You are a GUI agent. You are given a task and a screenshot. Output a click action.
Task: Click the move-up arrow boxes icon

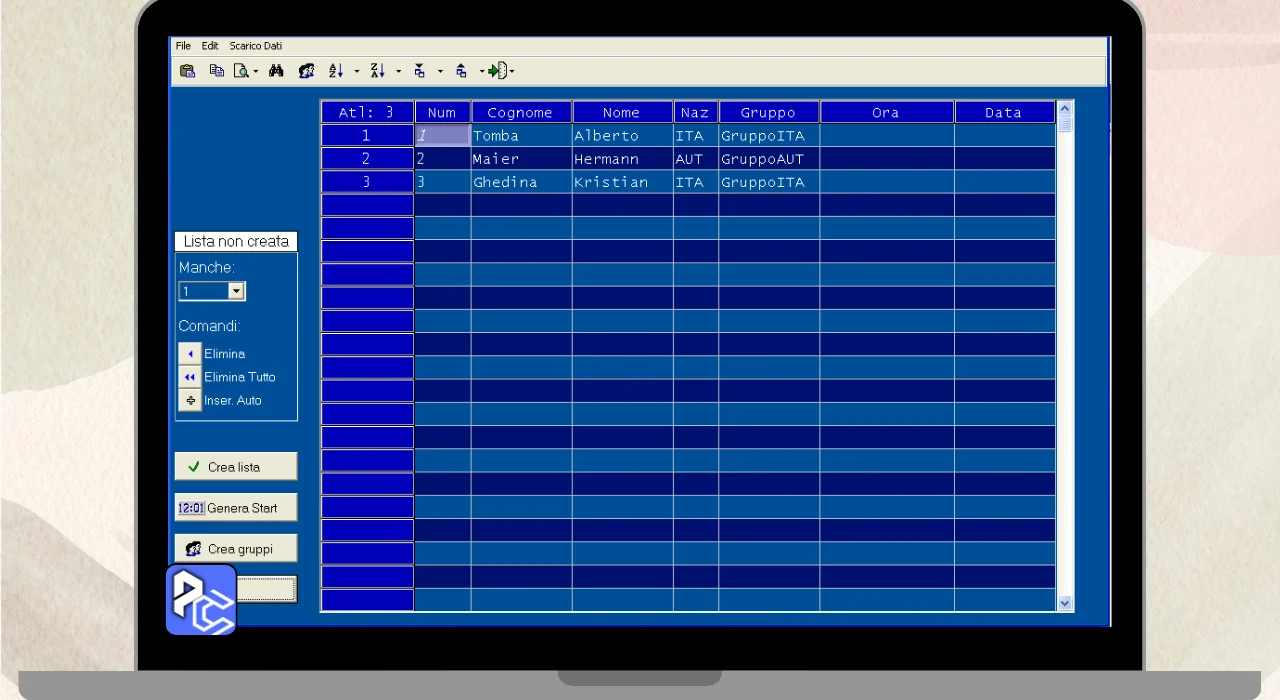click(x=460, y=71)
